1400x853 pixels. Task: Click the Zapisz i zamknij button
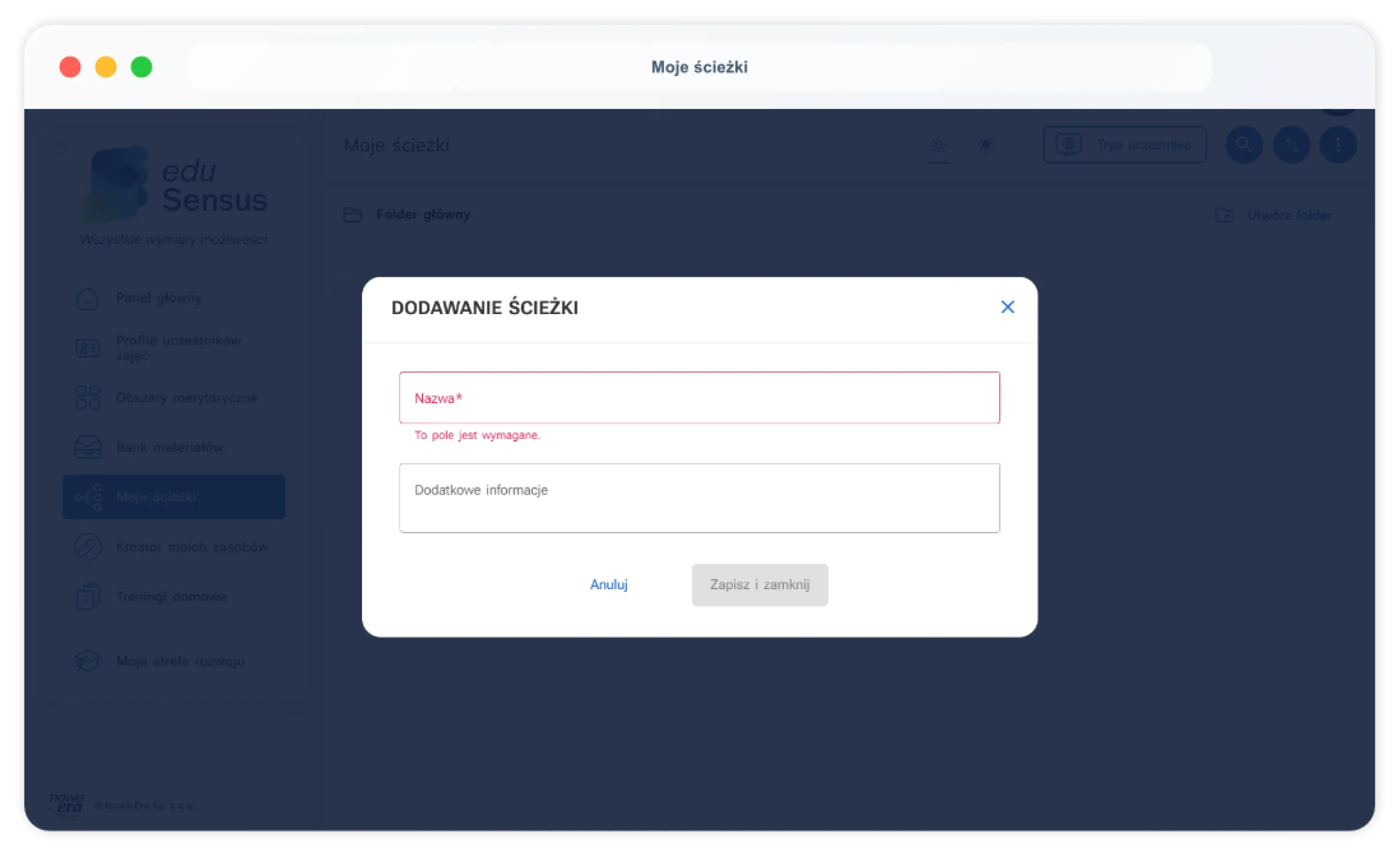point(760,584)
